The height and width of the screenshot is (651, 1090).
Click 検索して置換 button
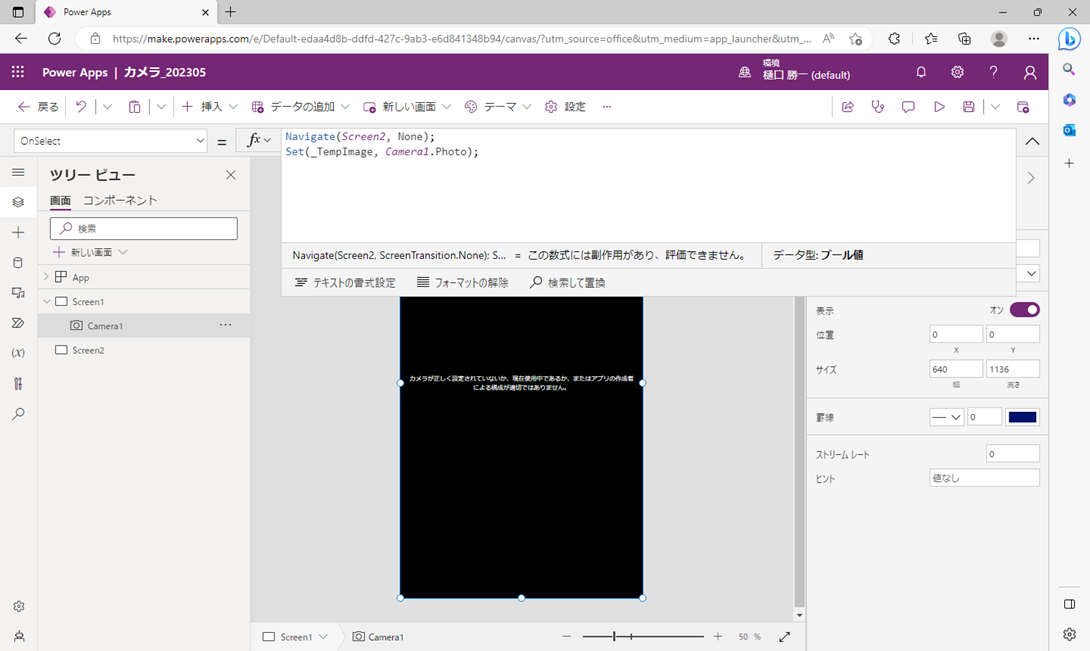(x=567, y=282)
